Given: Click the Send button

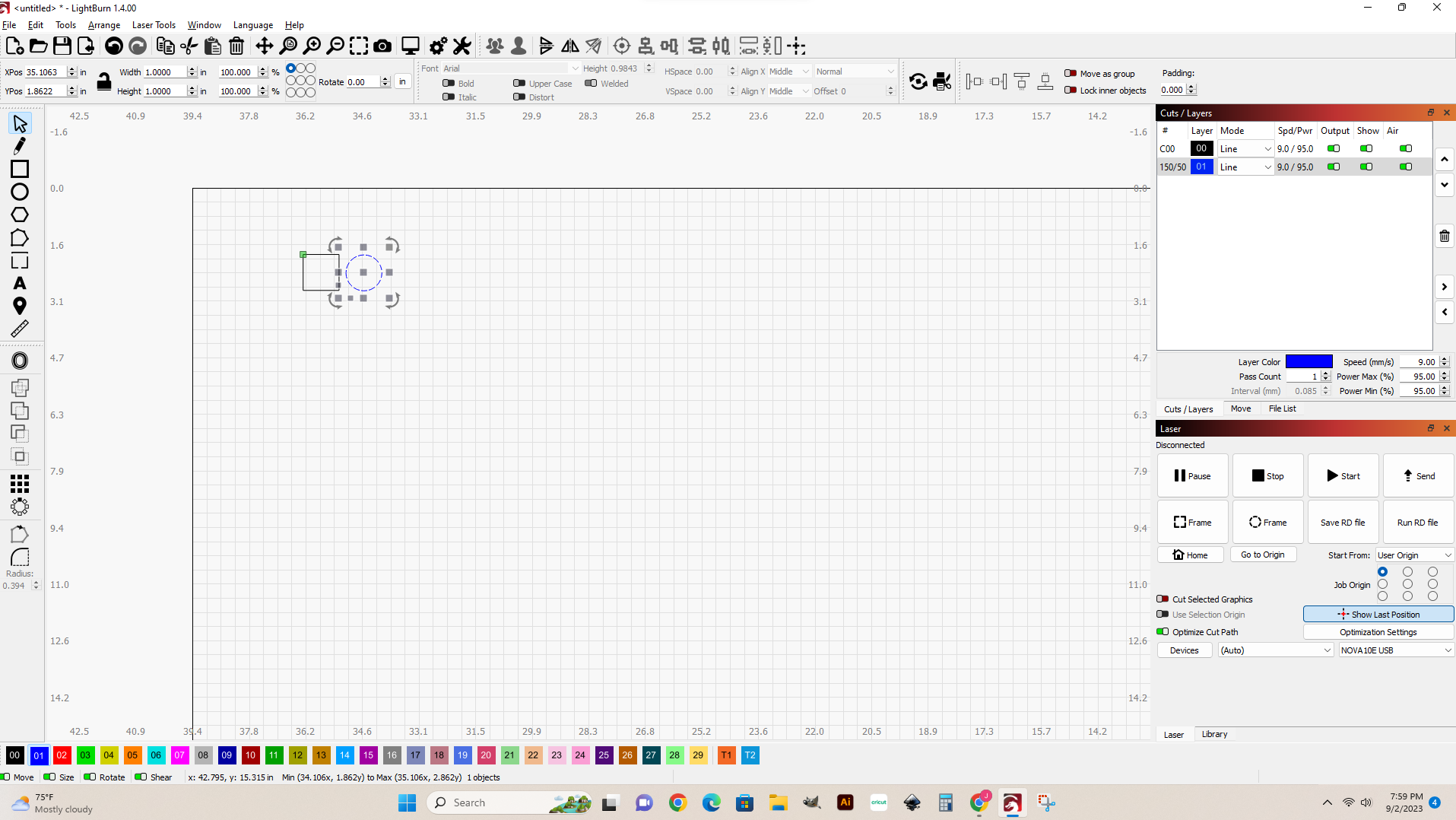Looking at the screenshot, I should tap(1418, 476).
